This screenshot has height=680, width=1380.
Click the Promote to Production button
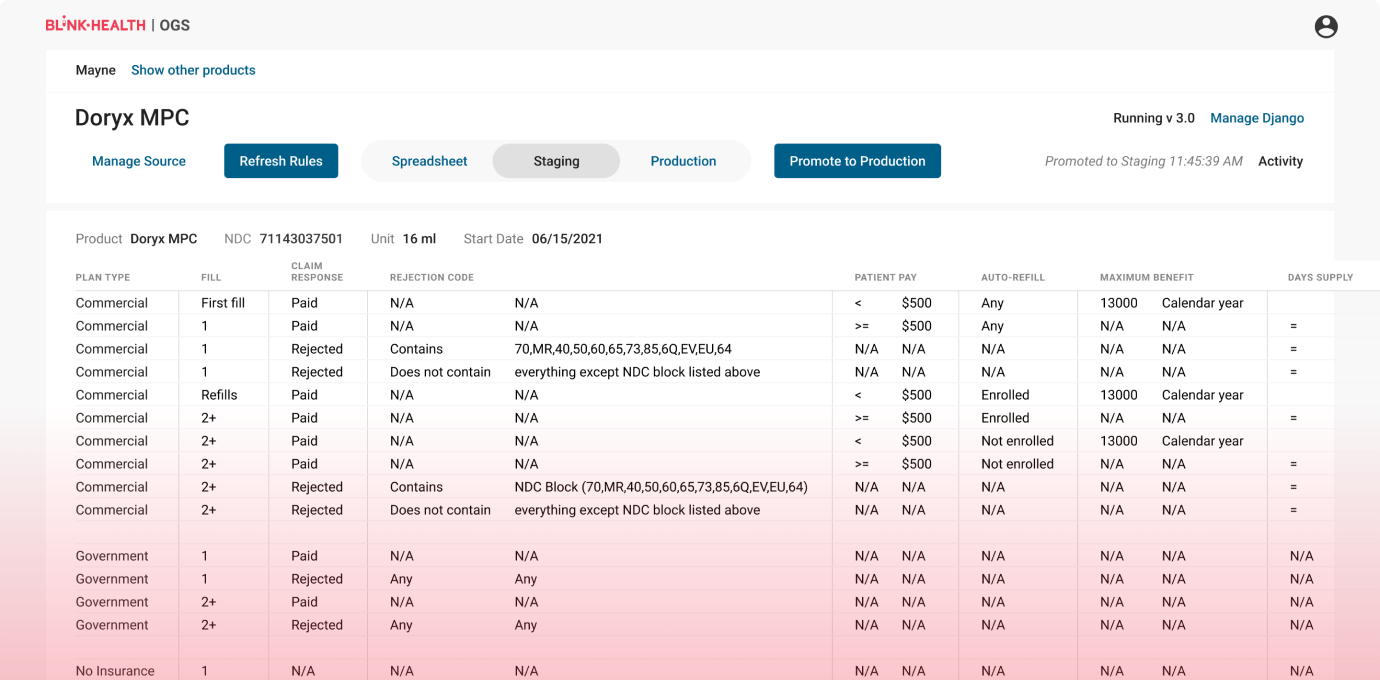click(857, 161)
